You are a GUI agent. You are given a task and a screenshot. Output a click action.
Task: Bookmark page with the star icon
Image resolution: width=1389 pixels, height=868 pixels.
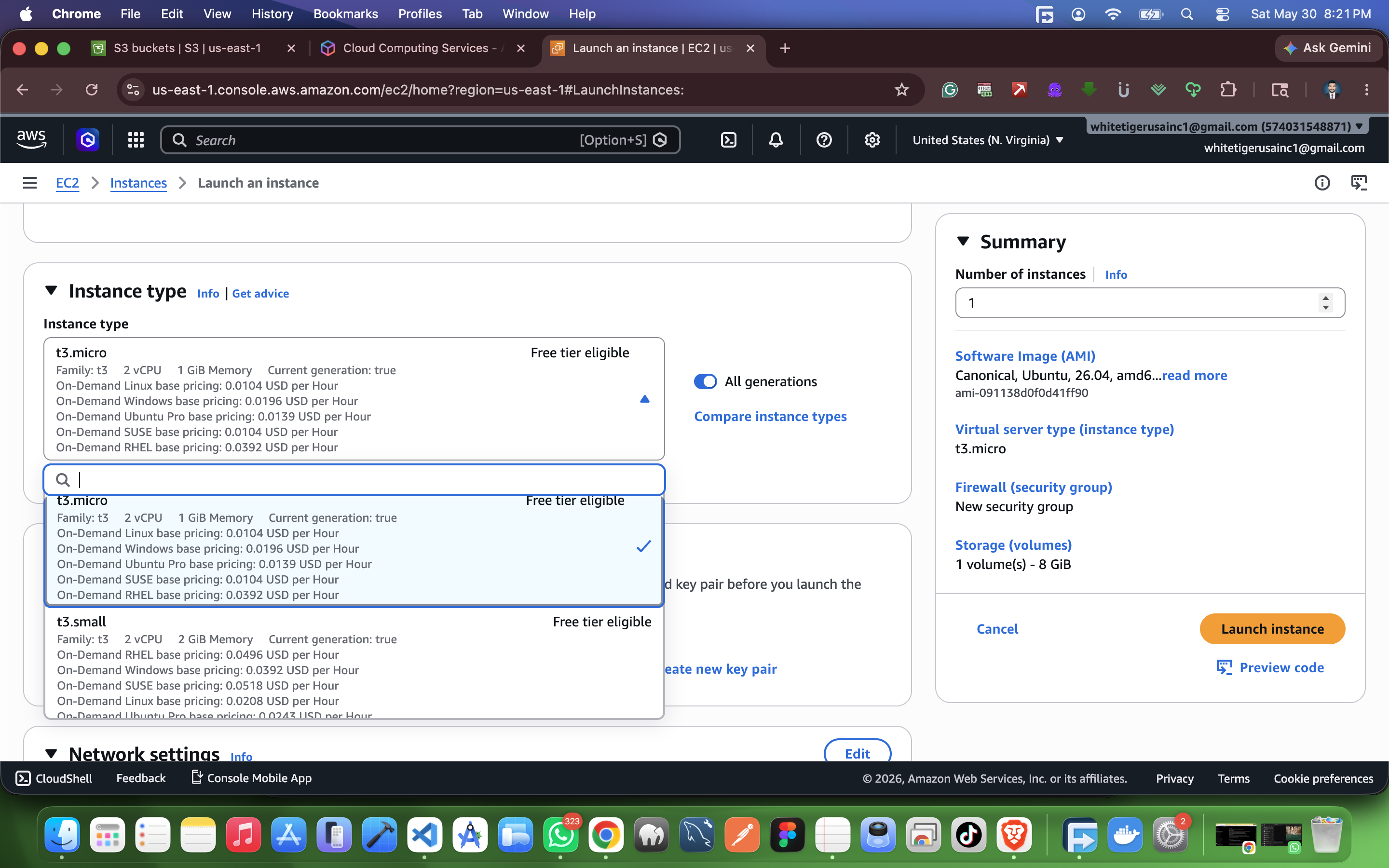click(x=902, y=90)
